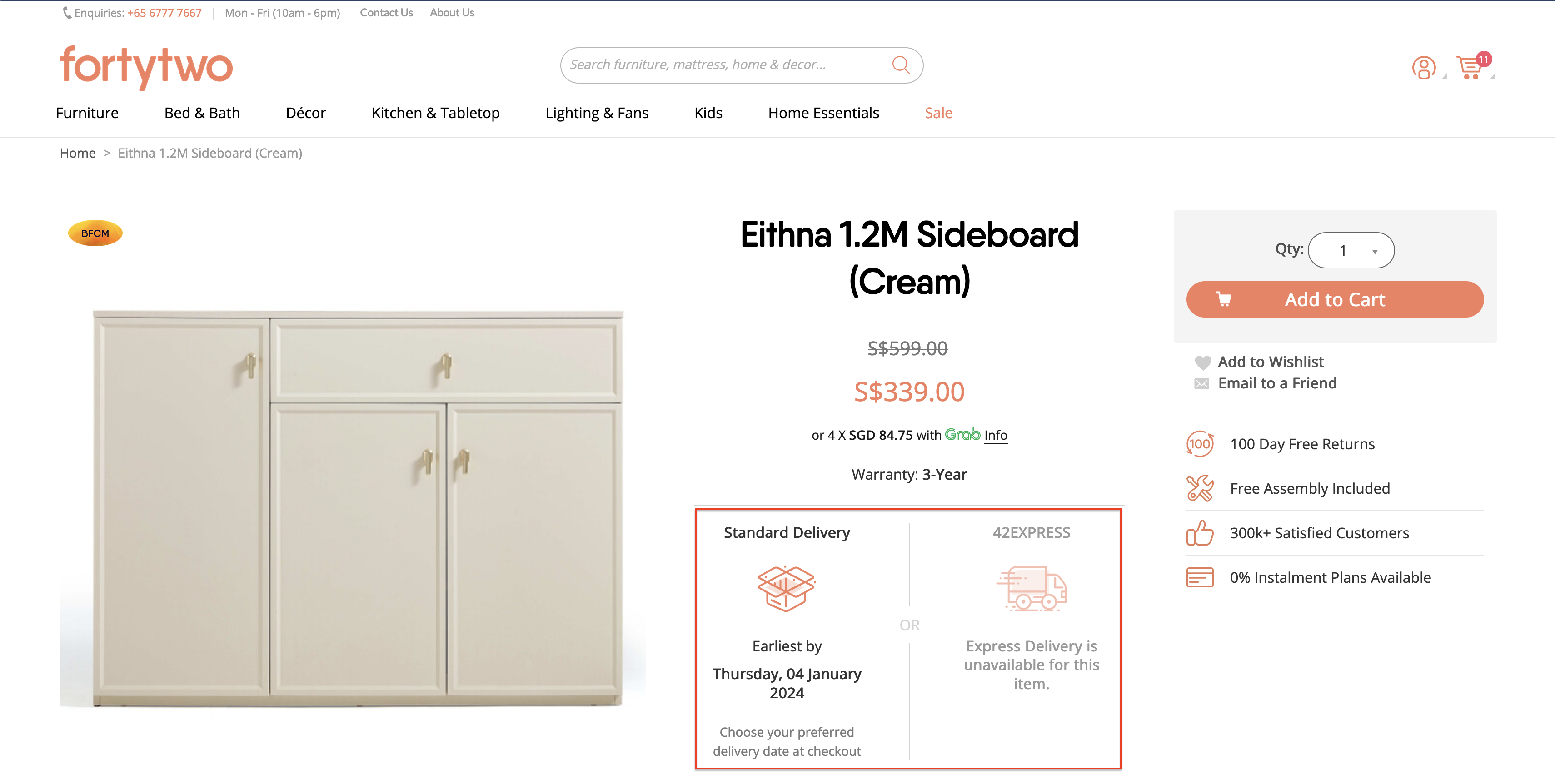The width and height of the screenshot is (1555, 784).
Task: Open the Grab Info link
Action: [x=995, y=435]
